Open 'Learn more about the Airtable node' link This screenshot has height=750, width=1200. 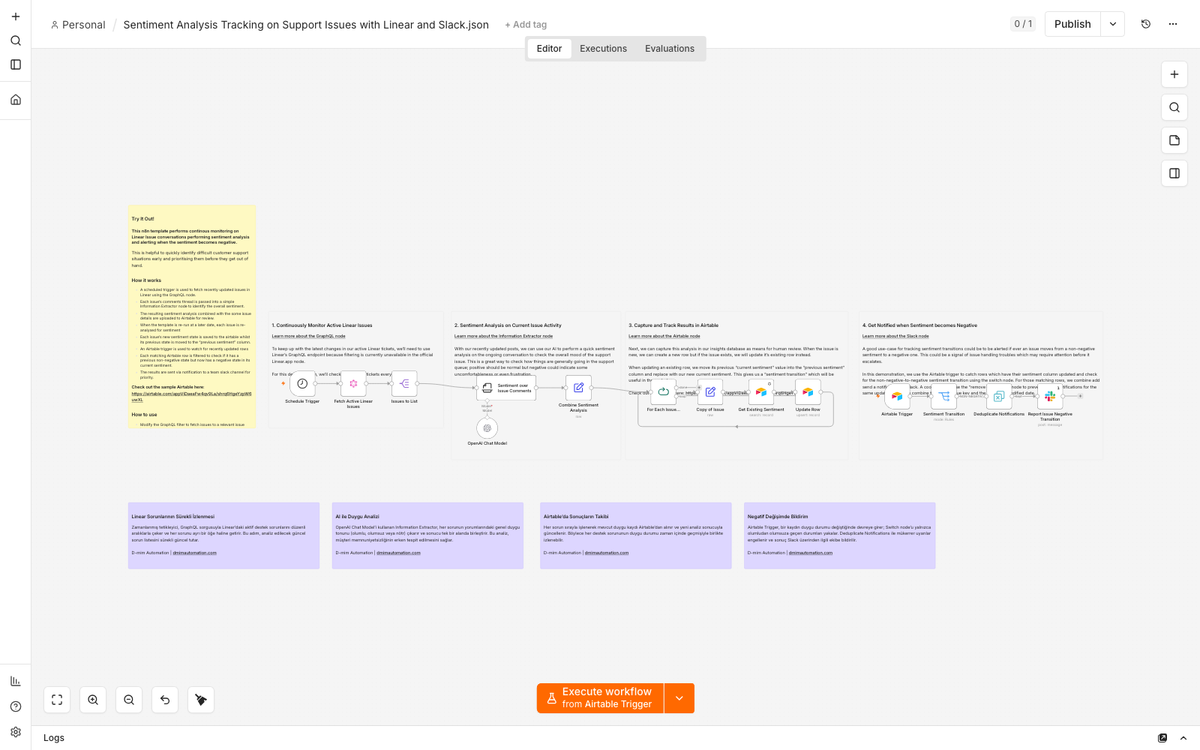(664, 336)
